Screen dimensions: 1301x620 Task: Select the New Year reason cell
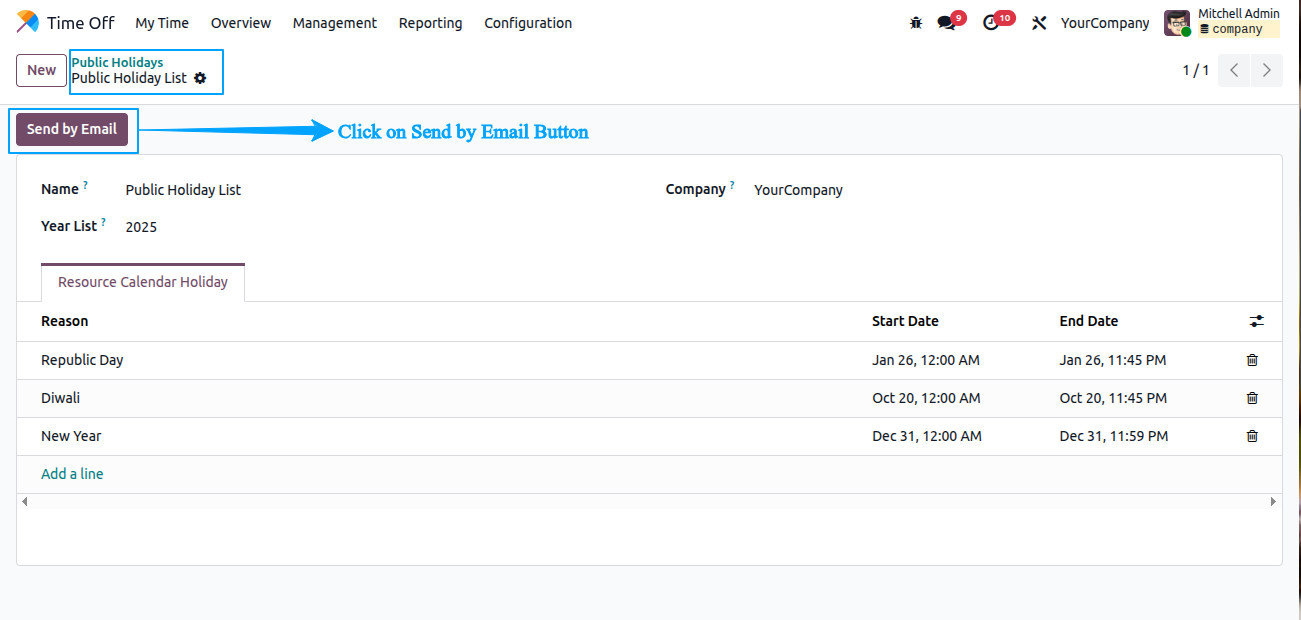pos(71,436)
